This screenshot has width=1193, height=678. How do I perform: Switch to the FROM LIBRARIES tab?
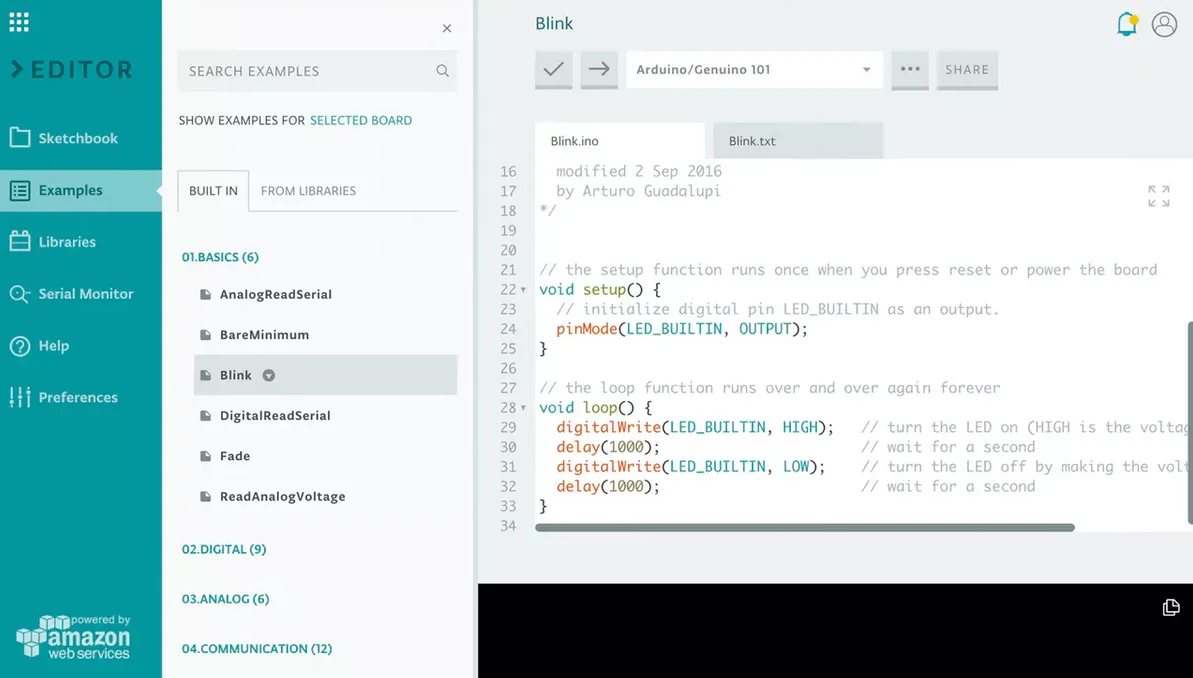coord(308,191)
